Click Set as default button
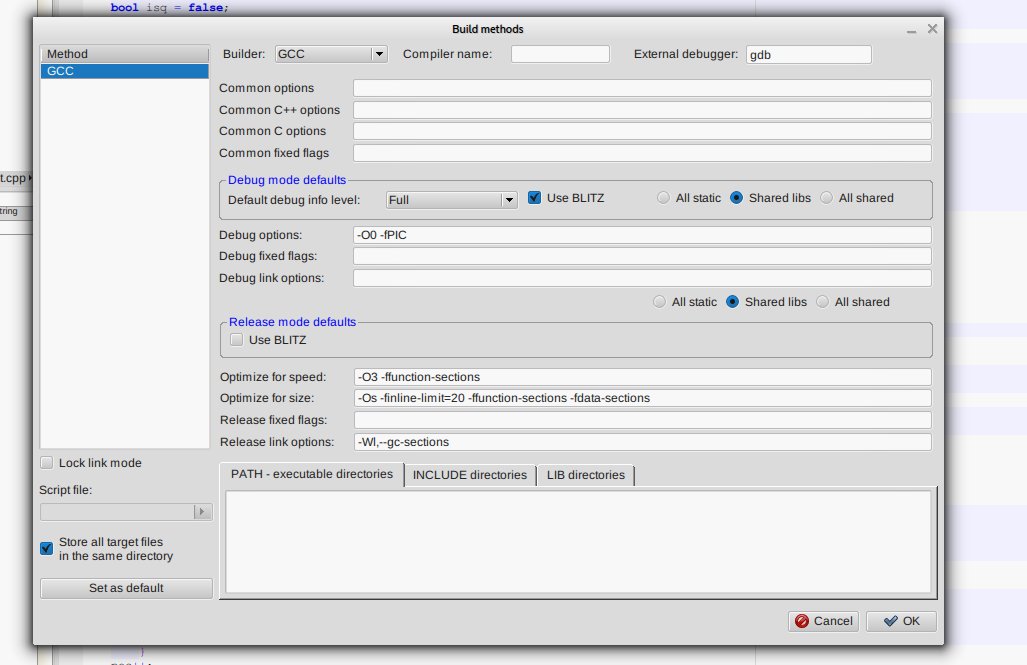 click(126, 588)
